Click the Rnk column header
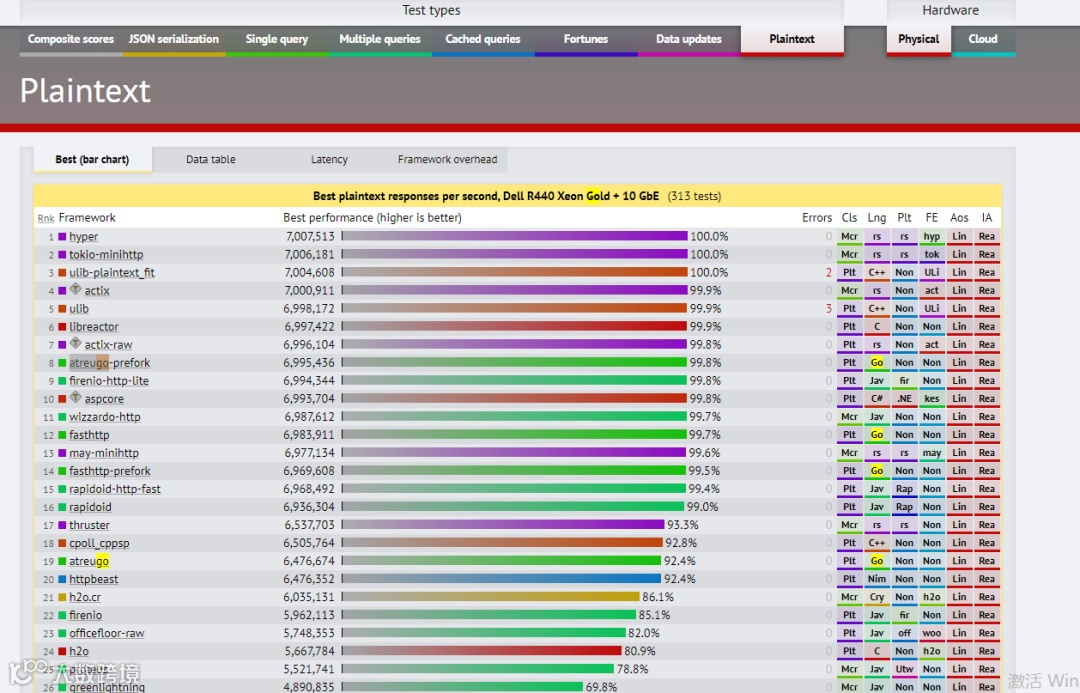The image size is (1080, 693). click(45, 218)
